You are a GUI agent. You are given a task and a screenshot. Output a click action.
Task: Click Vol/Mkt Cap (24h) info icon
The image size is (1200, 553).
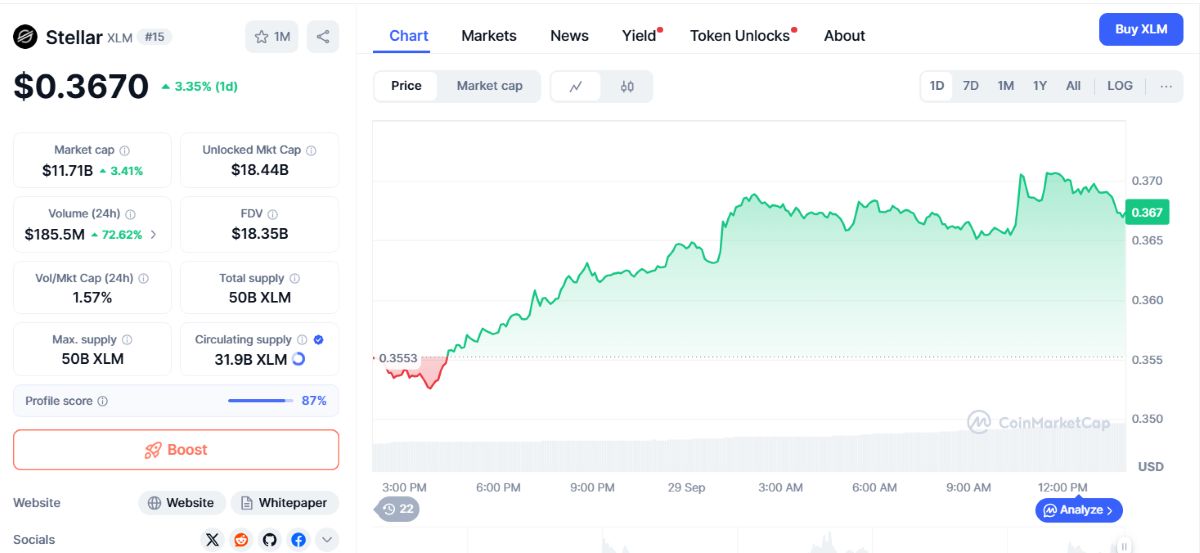(143, 279)
